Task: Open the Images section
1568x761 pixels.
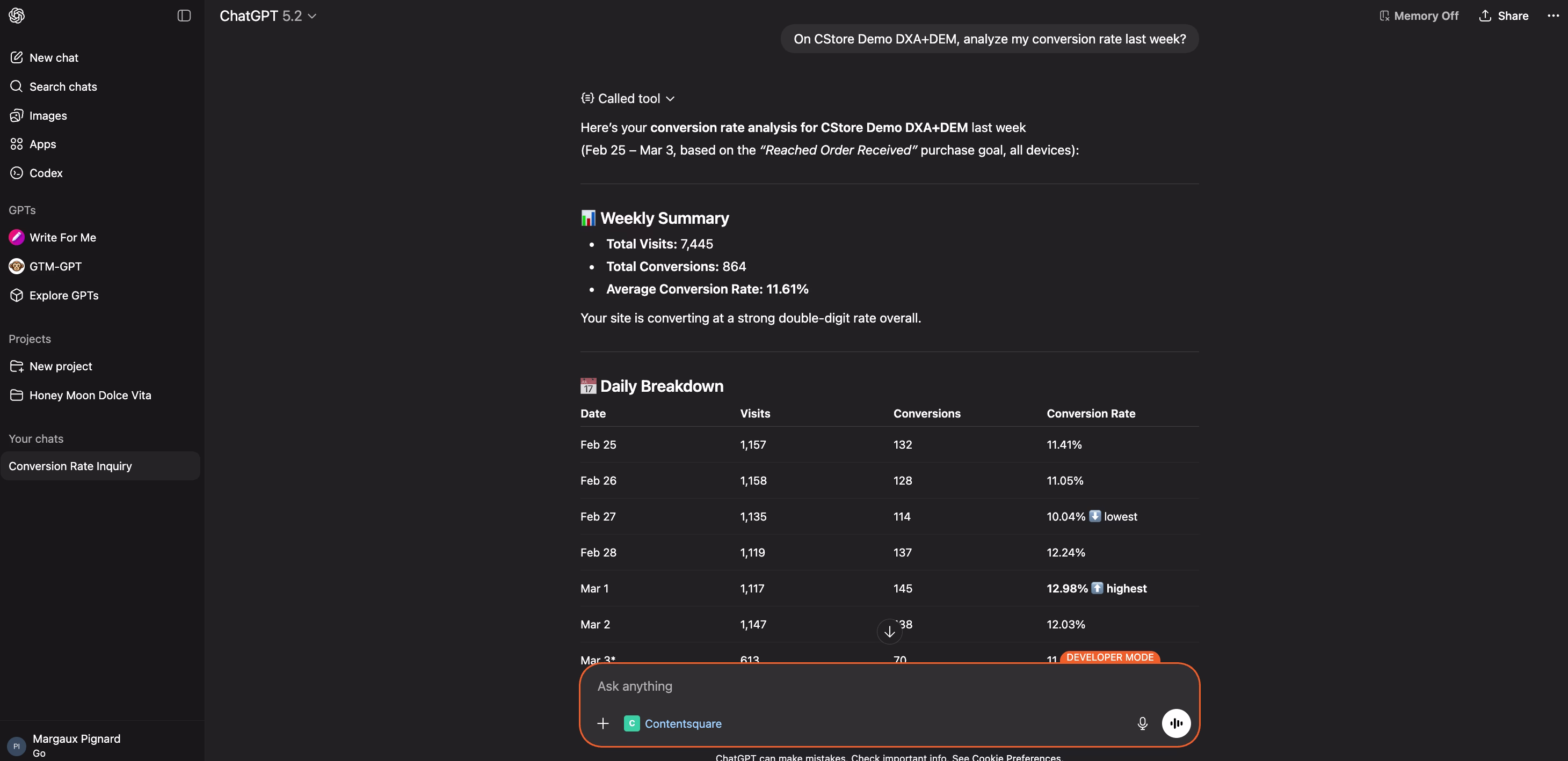Action: pos(48,115)
